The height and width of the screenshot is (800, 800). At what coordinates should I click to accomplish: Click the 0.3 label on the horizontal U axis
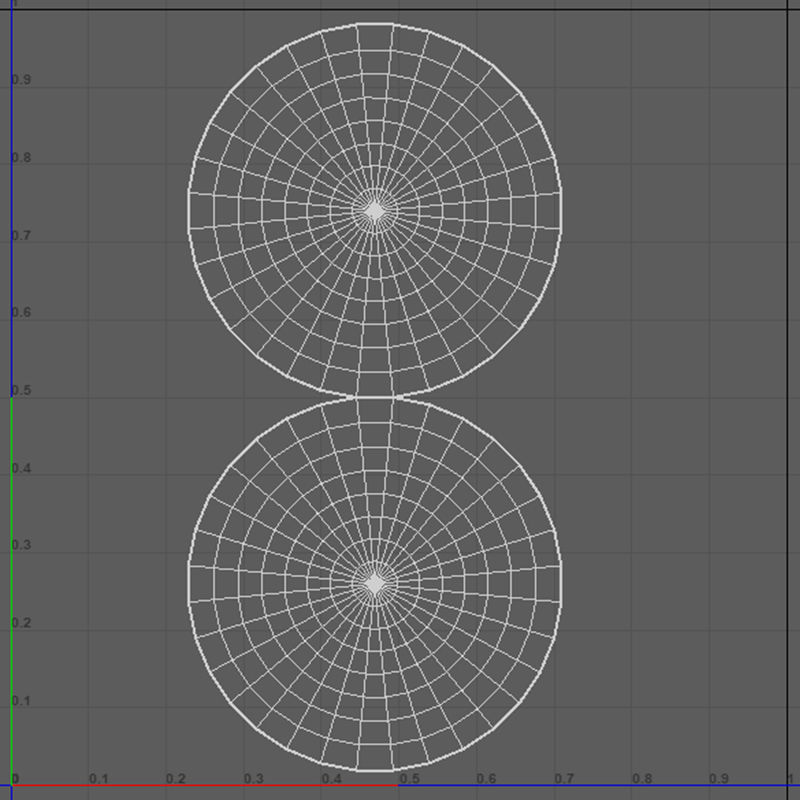[x=254, y=779]
